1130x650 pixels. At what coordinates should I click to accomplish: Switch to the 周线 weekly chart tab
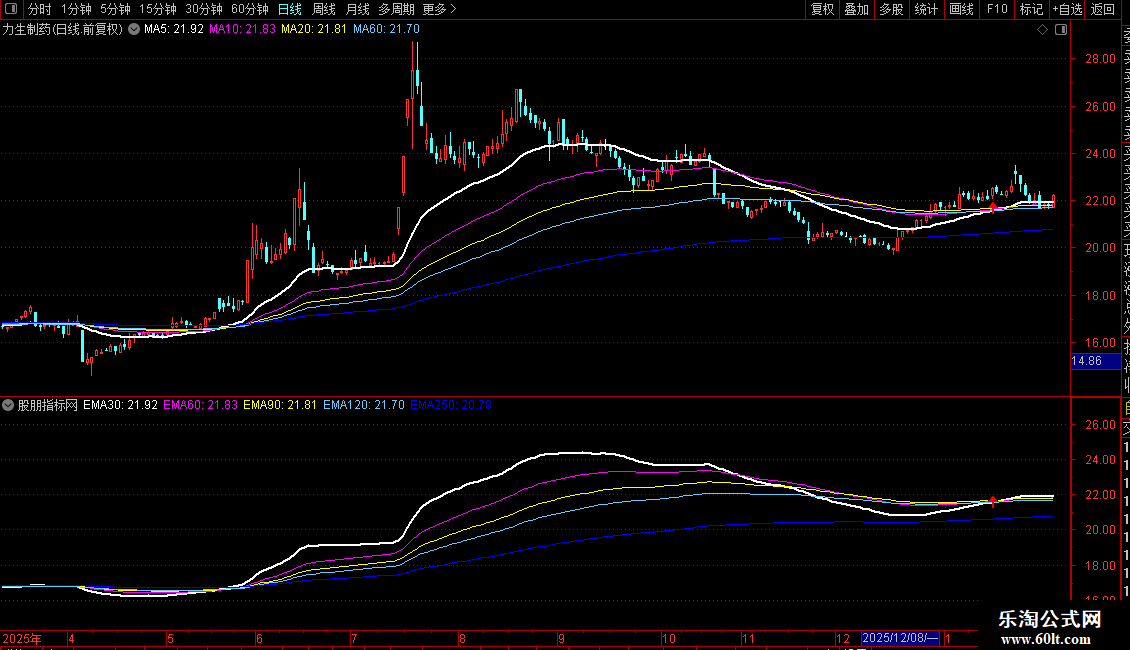324,9
